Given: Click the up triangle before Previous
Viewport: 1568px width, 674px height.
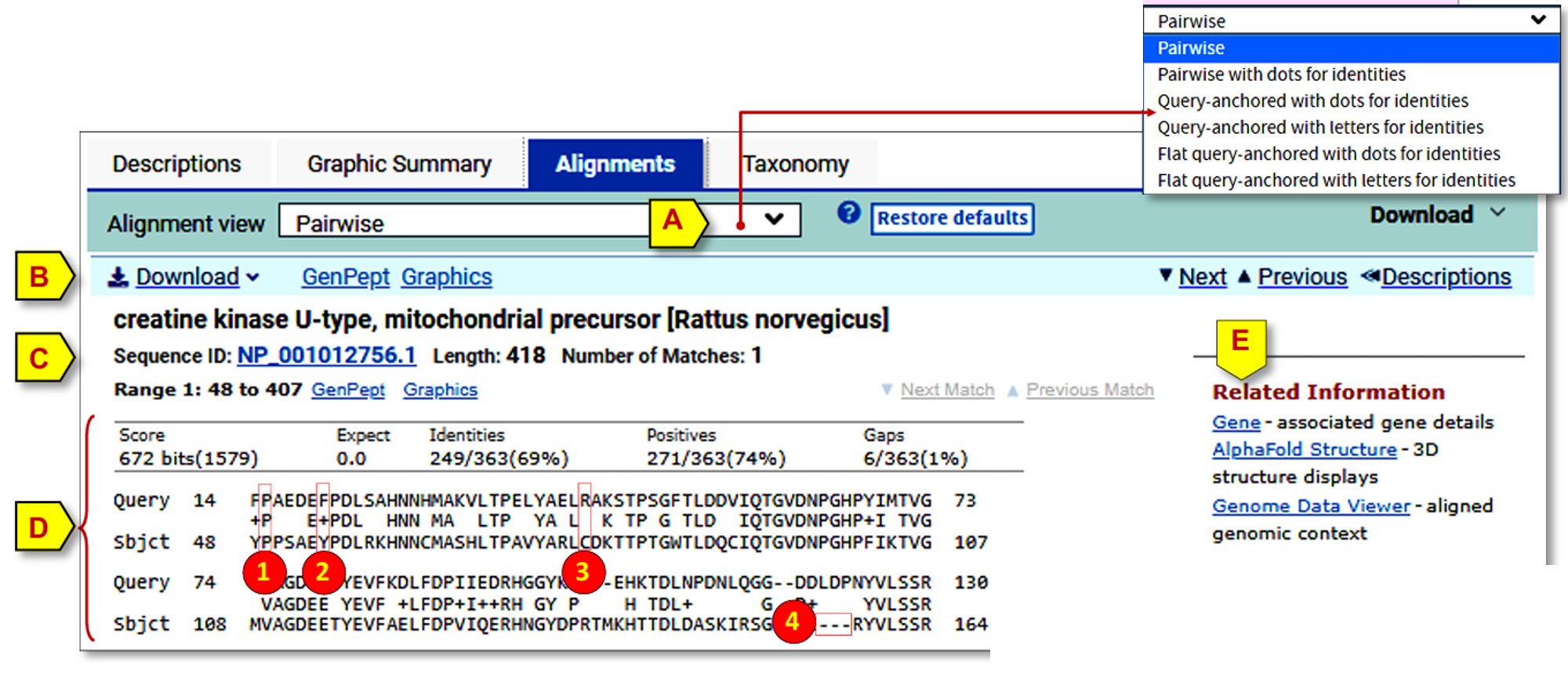Looking at the screenshot, I should coord(1244,276).
